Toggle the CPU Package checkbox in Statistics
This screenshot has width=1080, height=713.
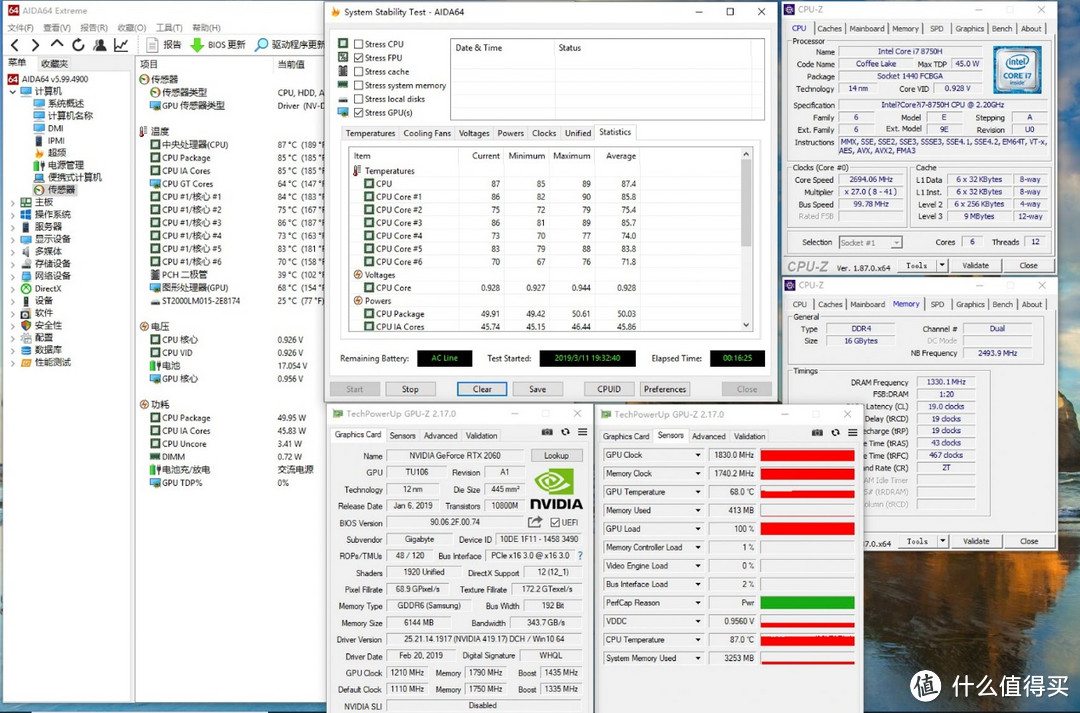(x=369, y=314)
